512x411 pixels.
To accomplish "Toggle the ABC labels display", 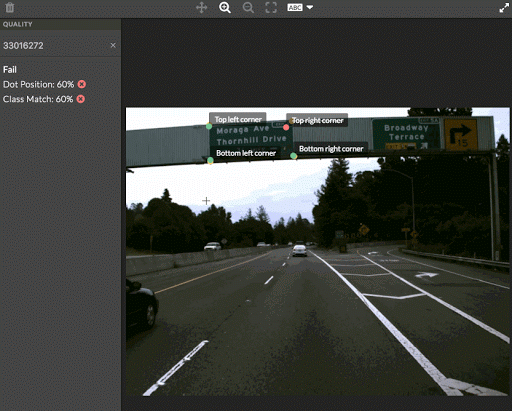I will pyautogui.click(x=295, y=7).
